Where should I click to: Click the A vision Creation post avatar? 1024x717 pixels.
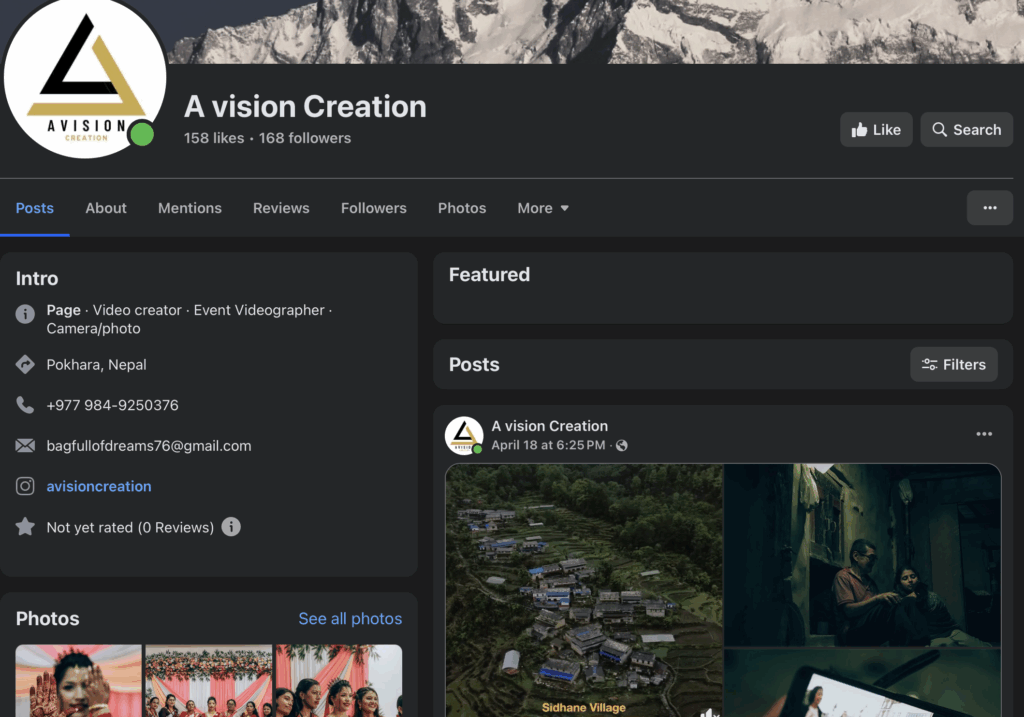point(464,436)
